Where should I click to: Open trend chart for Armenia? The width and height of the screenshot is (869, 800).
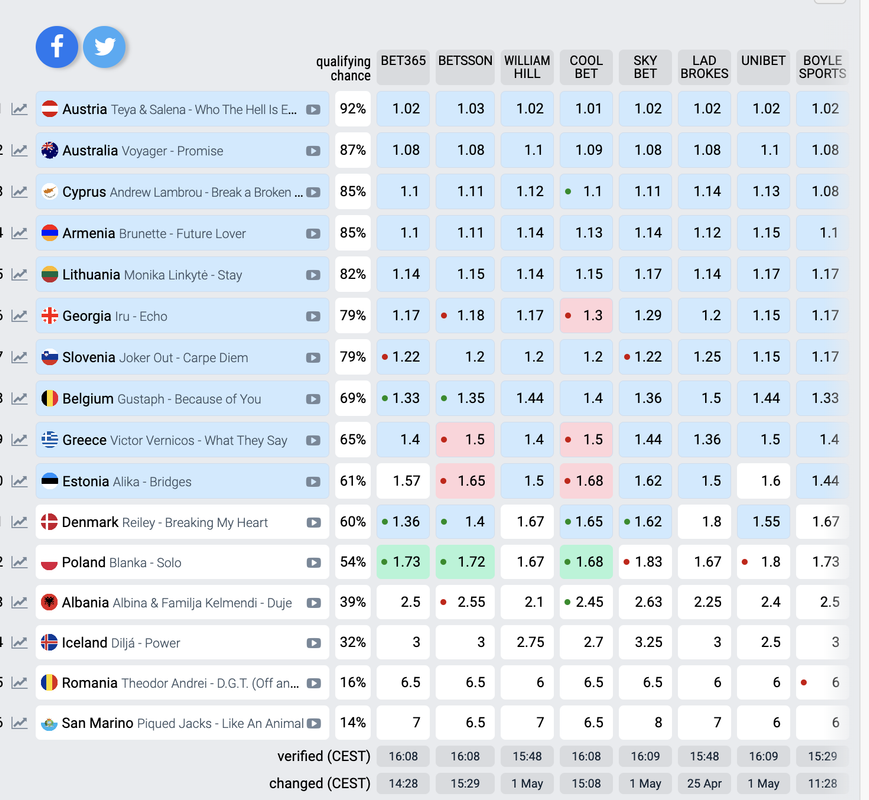[x=19, y=233]
